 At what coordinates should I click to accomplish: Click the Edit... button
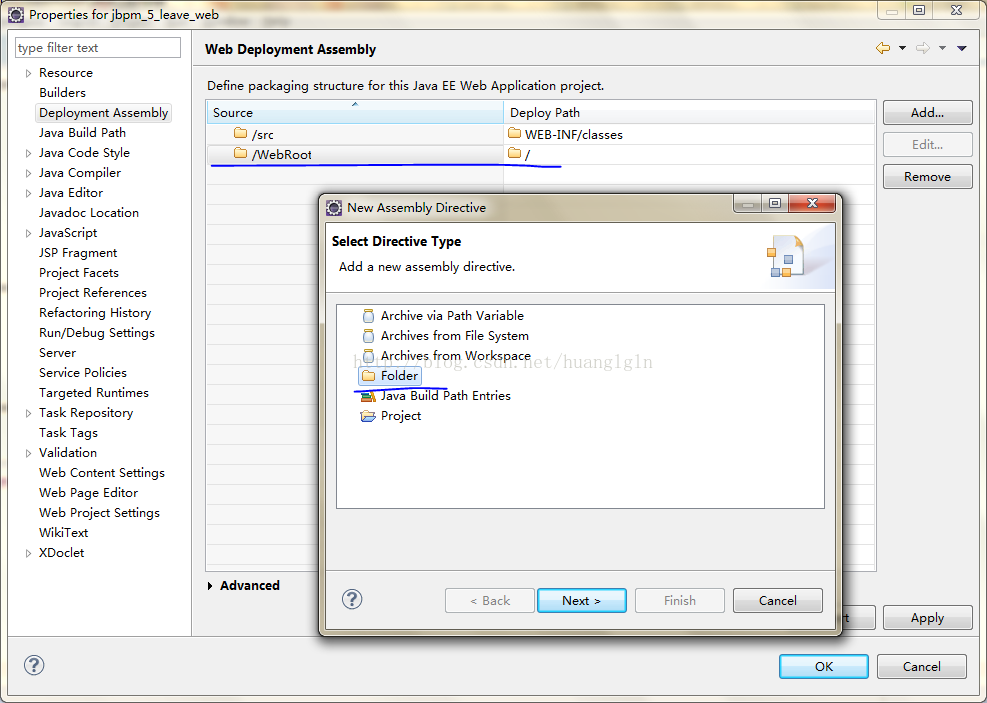coord(927,145)
